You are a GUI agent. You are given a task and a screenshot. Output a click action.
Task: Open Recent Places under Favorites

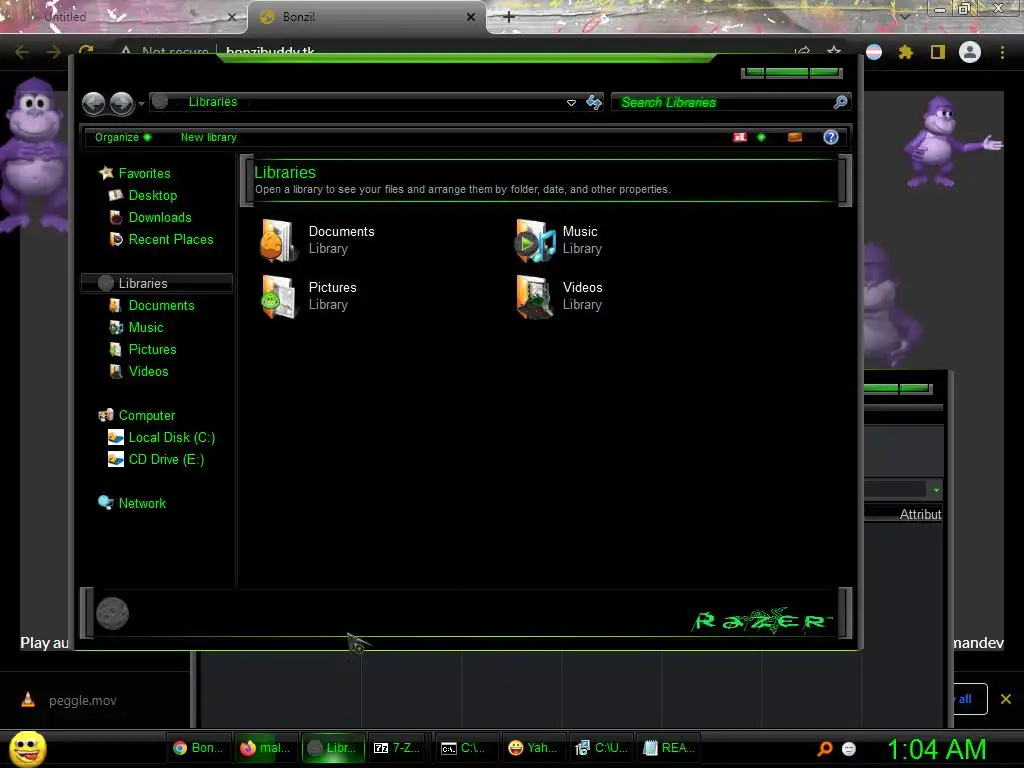pyautogui.click(x=171, y=240)
